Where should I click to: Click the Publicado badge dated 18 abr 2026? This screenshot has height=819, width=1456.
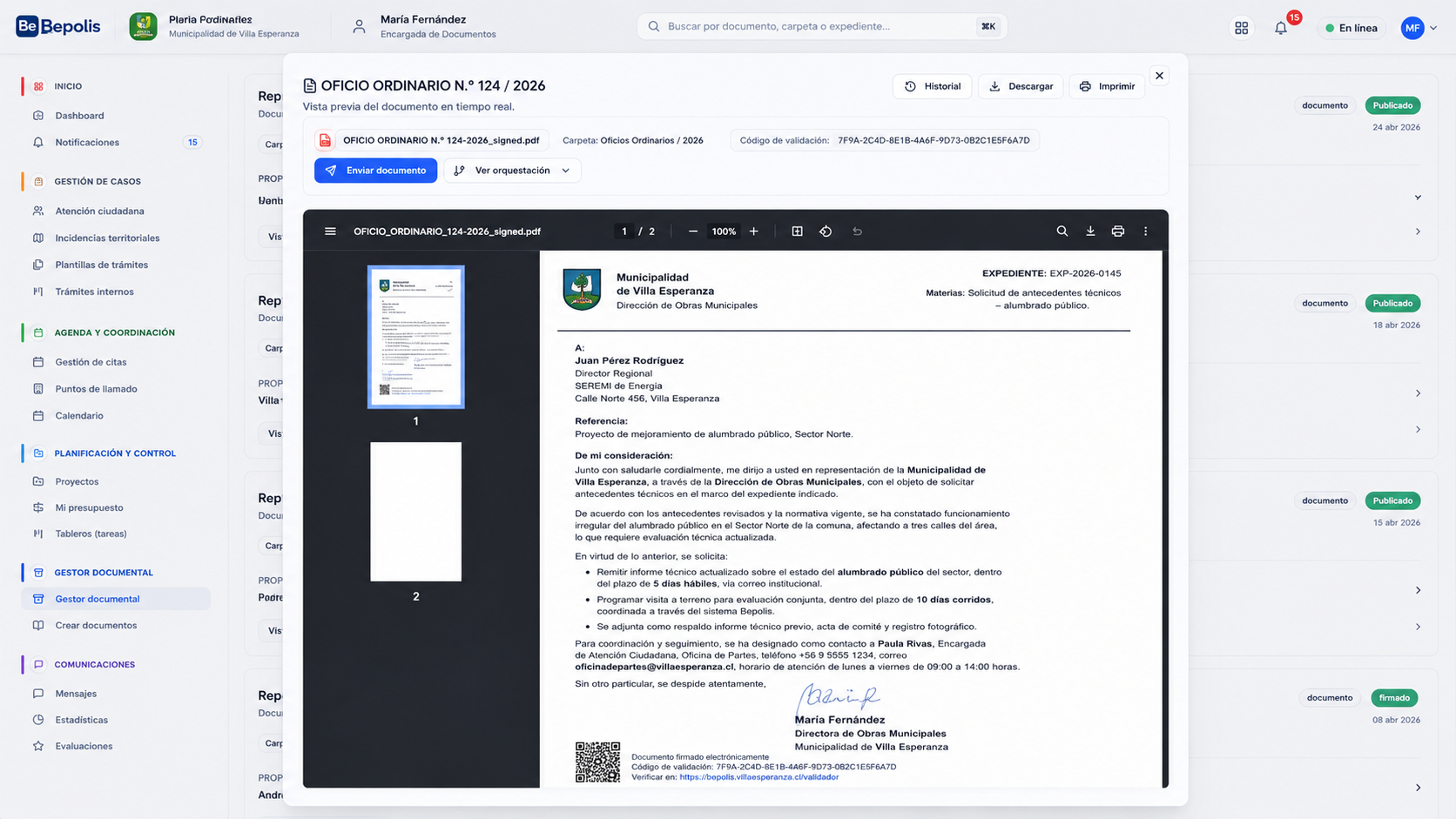1392,303
